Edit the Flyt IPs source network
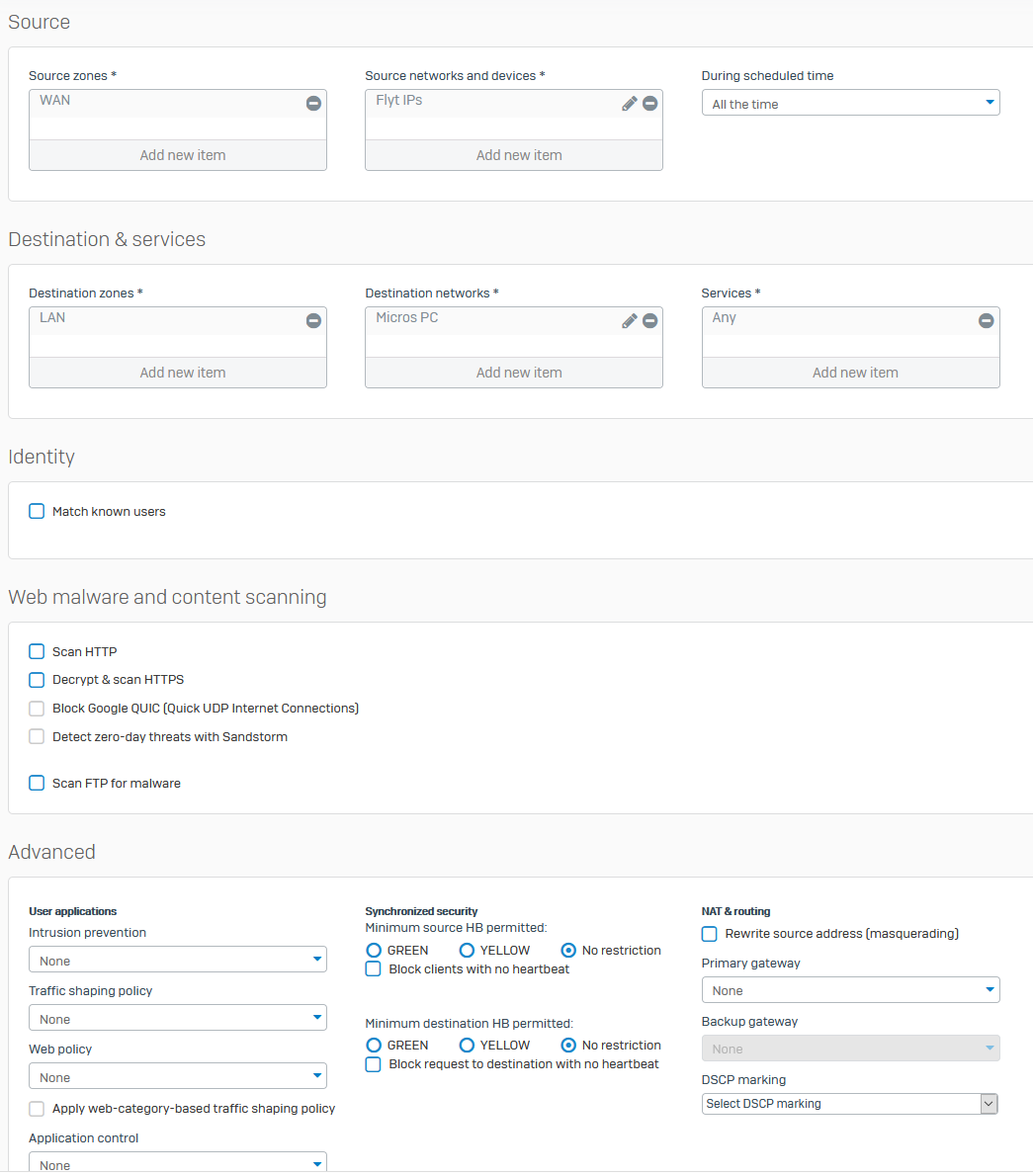Viewport: 1033px width, 1176px height. (x=629, y=103)
